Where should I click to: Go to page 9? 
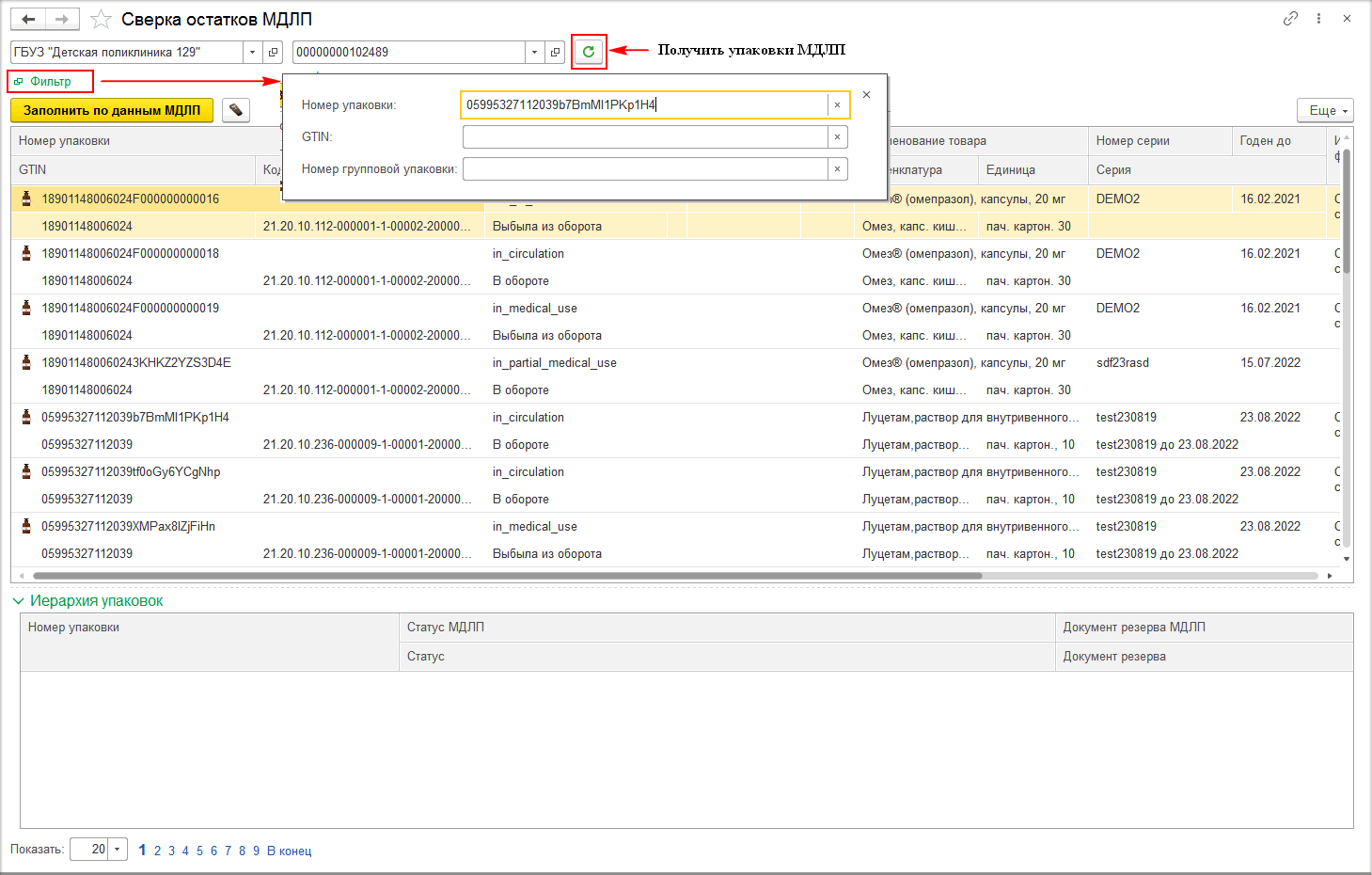(x=256, y=851)
